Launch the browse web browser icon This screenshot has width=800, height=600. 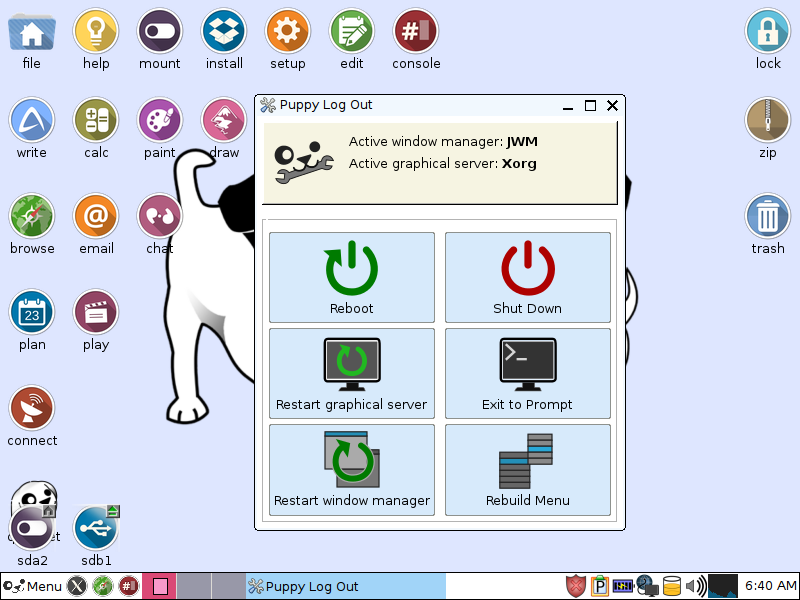click(x=32, y=216)
